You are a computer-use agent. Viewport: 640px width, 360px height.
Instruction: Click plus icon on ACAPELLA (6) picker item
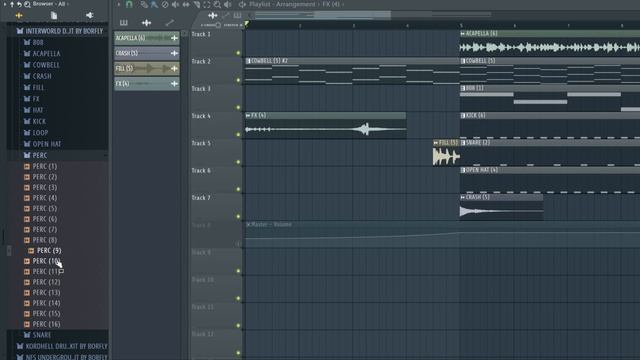[174, 38]
